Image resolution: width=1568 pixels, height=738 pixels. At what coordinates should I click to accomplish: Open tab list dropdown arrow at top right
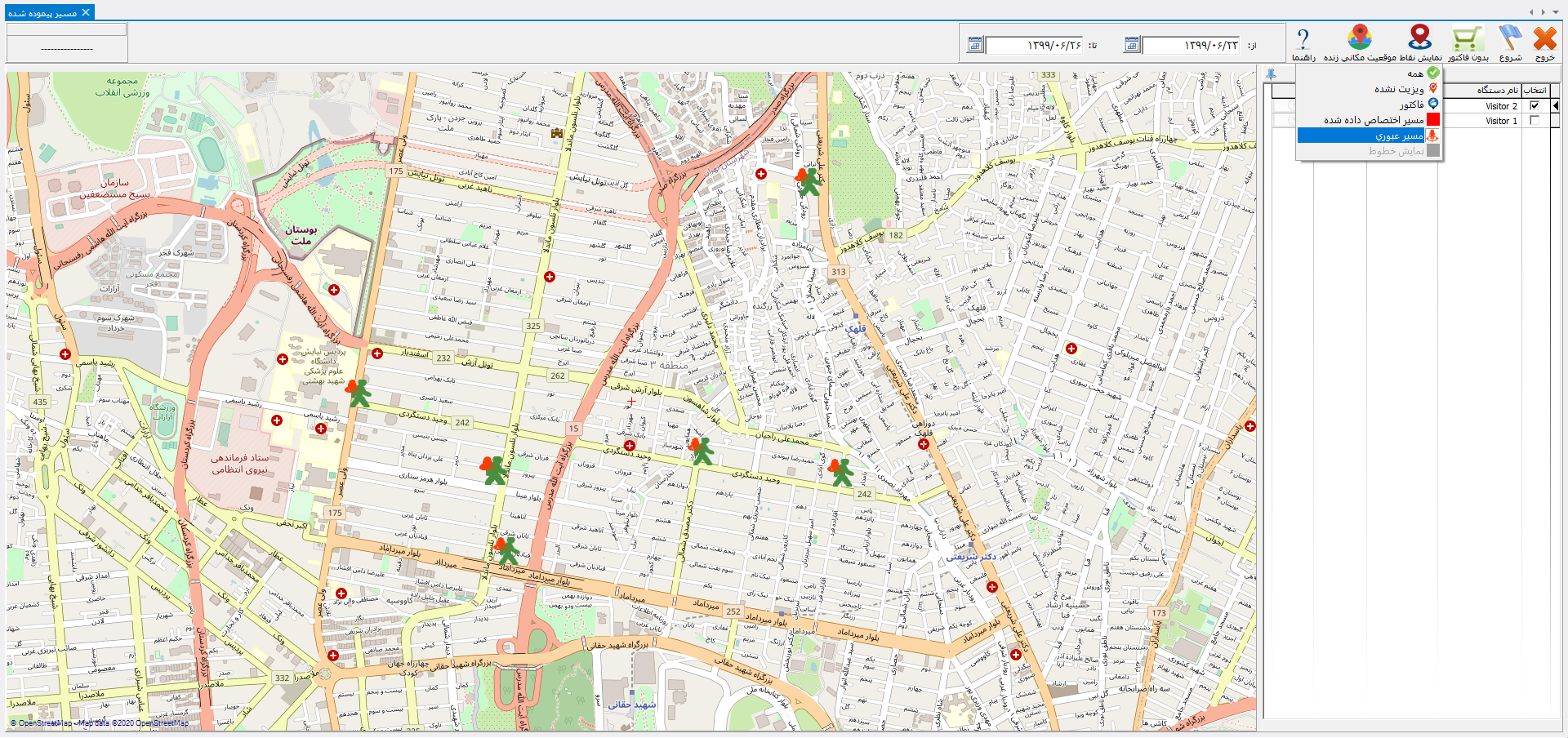[x=1556, y=12]
